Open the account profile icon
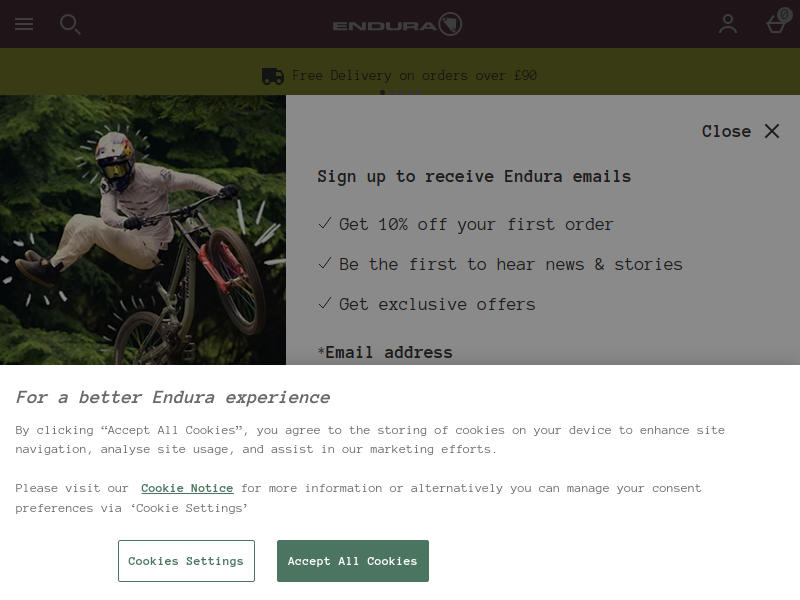This screenshot has width=800, height=600. tap(728, 24)
